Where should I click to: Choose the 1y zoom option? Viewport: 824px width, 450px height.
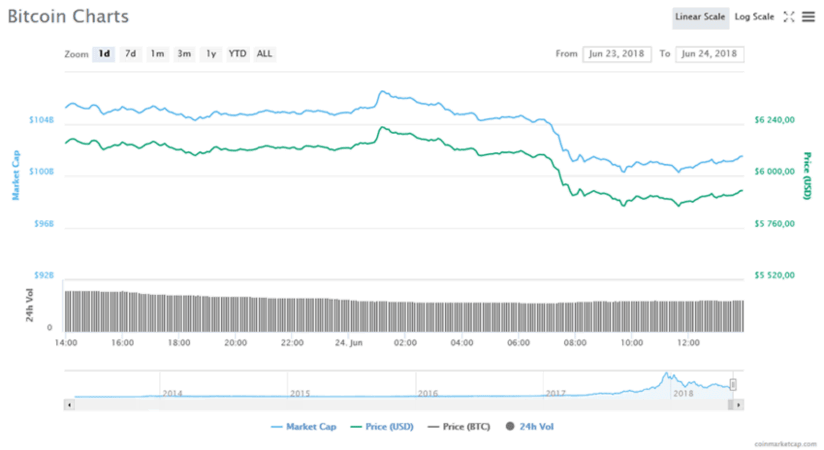point(210,54)
